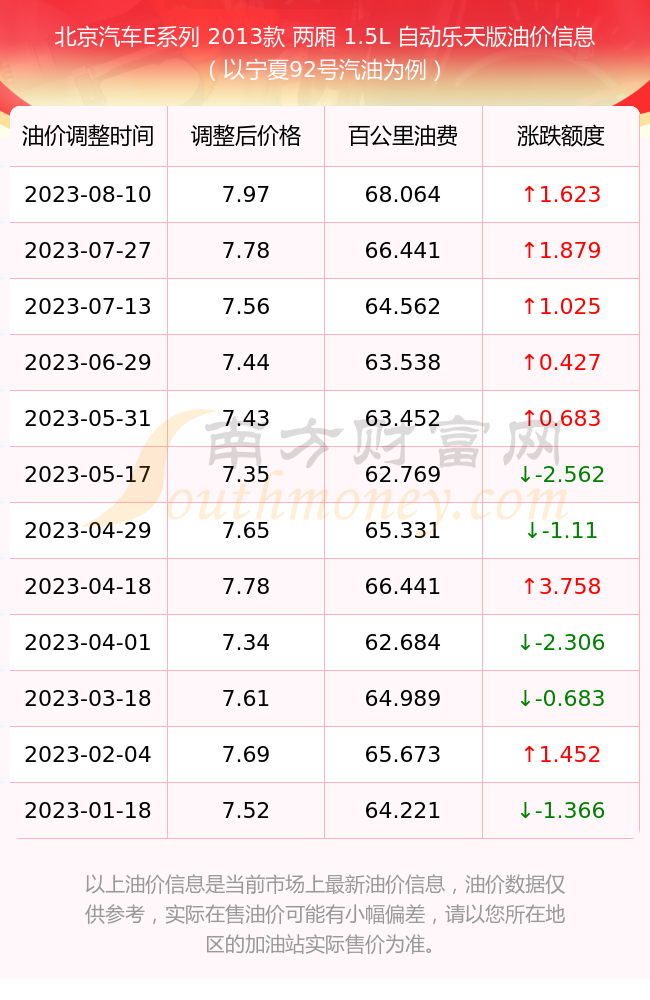Click the subtitle 以宁夏92号汽油为例

325,70
